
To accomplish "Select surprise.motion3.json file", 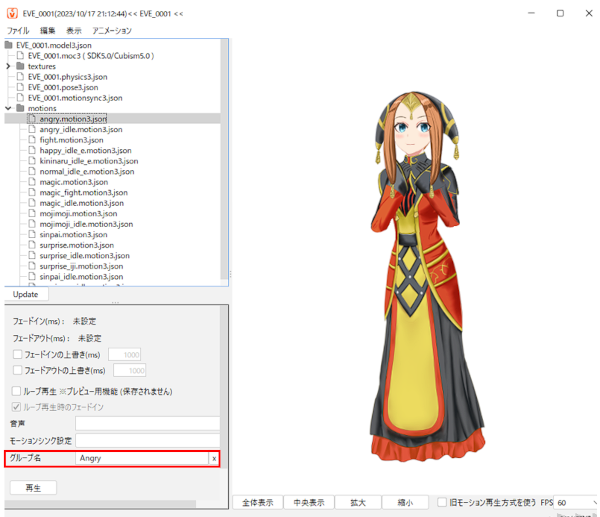I will [77, 245].
